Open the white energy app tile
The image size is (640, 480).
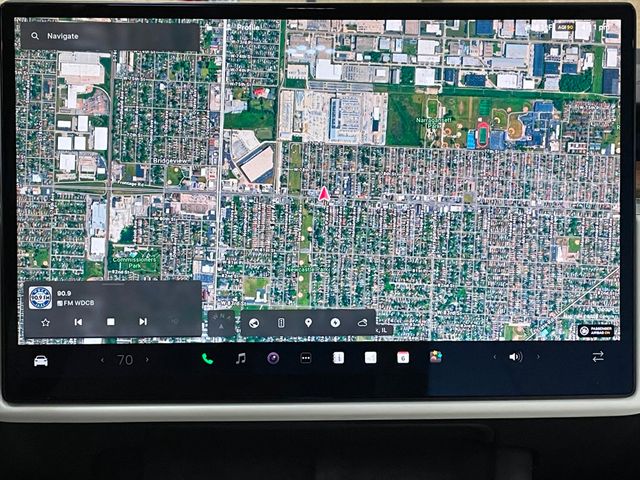[x=371, y=358]
